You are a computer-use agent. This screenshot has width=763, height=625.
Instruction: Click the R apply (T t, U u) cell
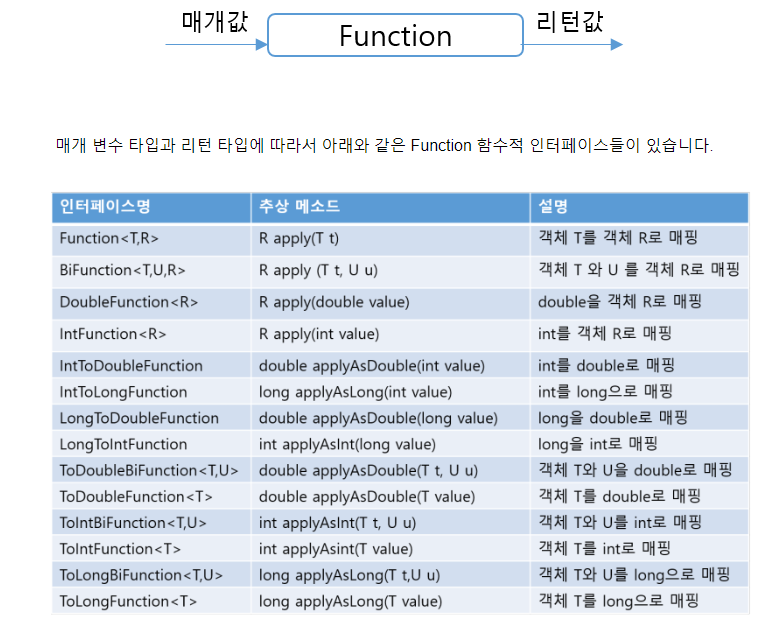tap(390, 271)
